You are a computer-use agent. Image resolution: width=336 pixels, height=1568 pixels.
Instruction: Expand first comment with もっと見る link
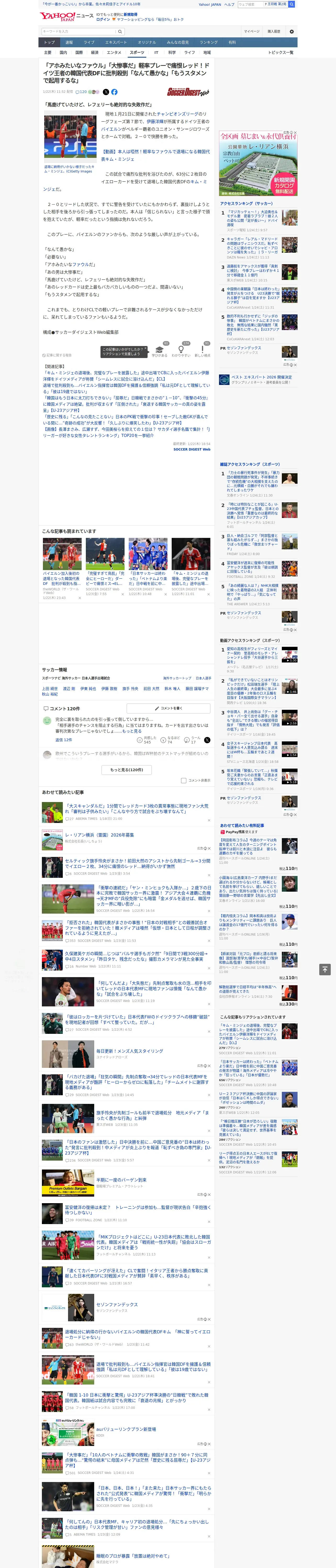click(x=132, y=731)
